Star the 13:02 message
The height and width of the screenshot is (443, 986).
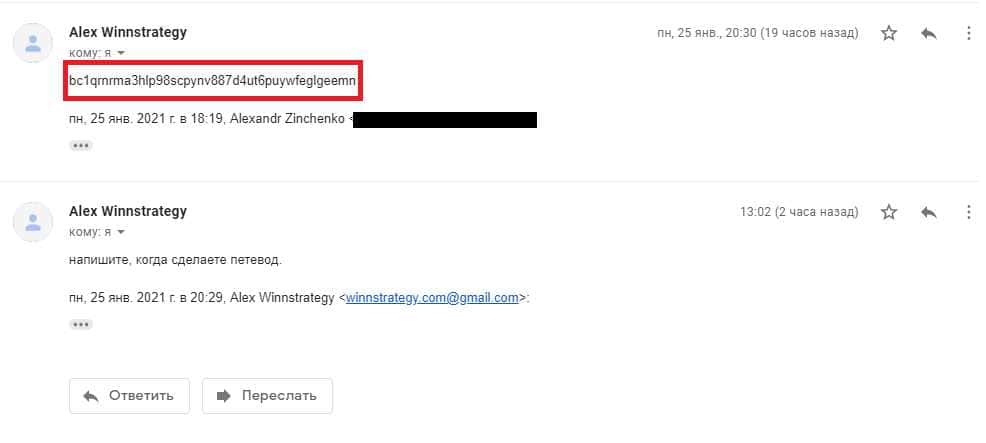(889, 212)
